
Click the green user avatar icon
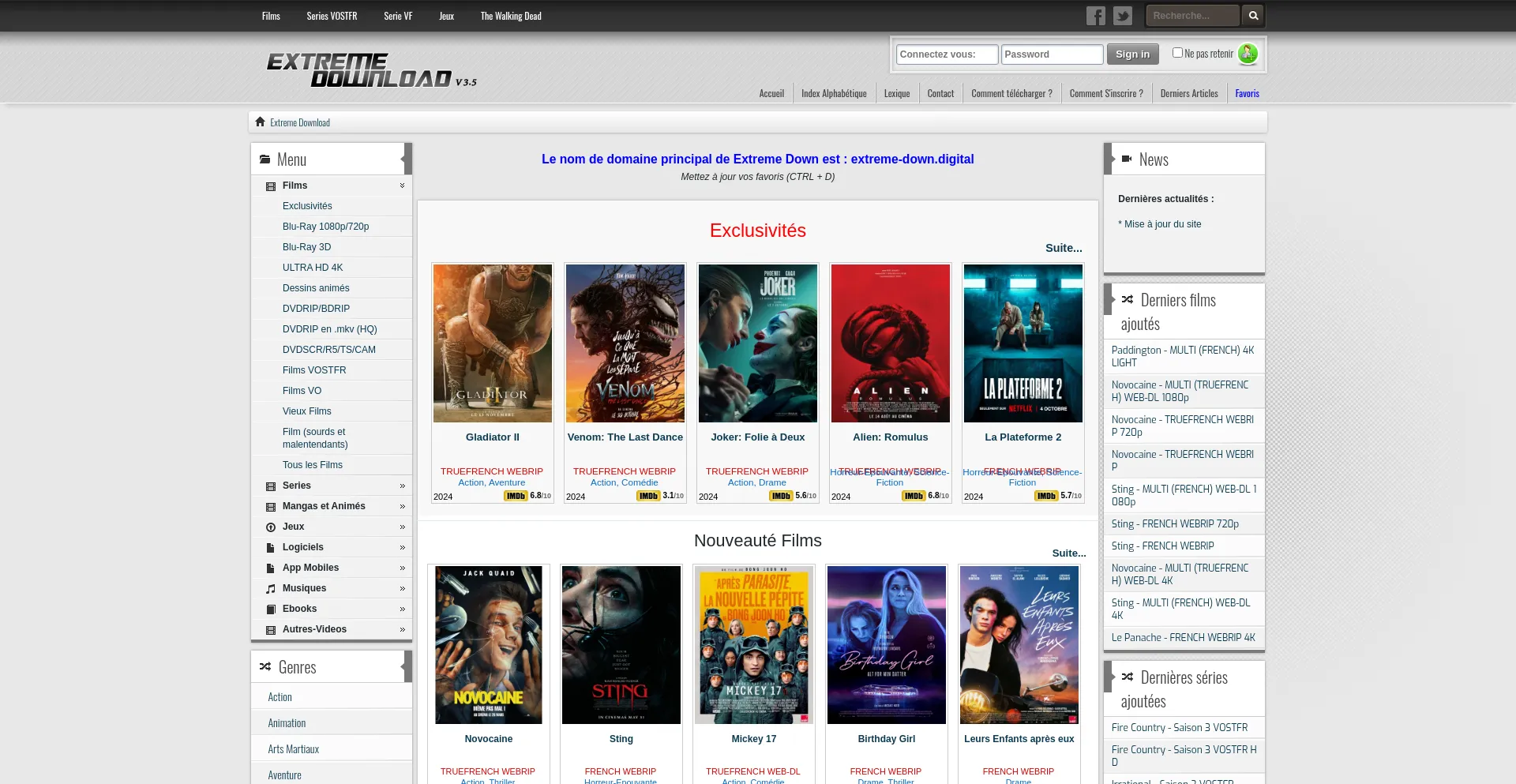click(x=1248, y=54)
